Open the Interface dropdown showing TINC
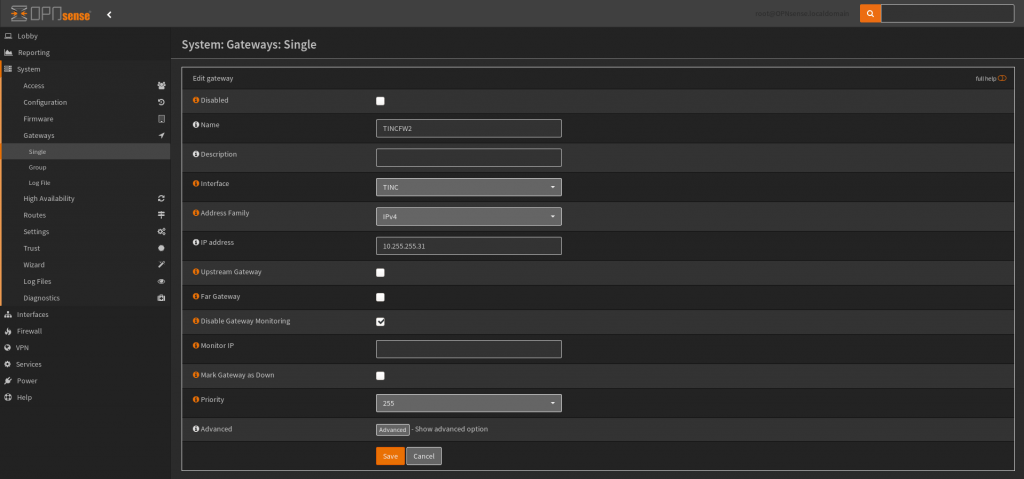Viewport: 1024px width, 479px height. tap(468, 187)
